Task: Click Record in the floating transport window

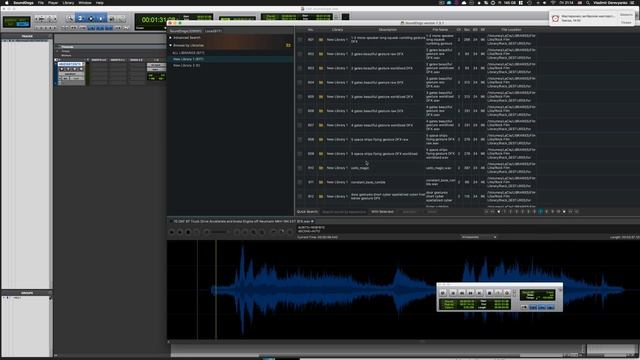Action: [x=507, y=293]
